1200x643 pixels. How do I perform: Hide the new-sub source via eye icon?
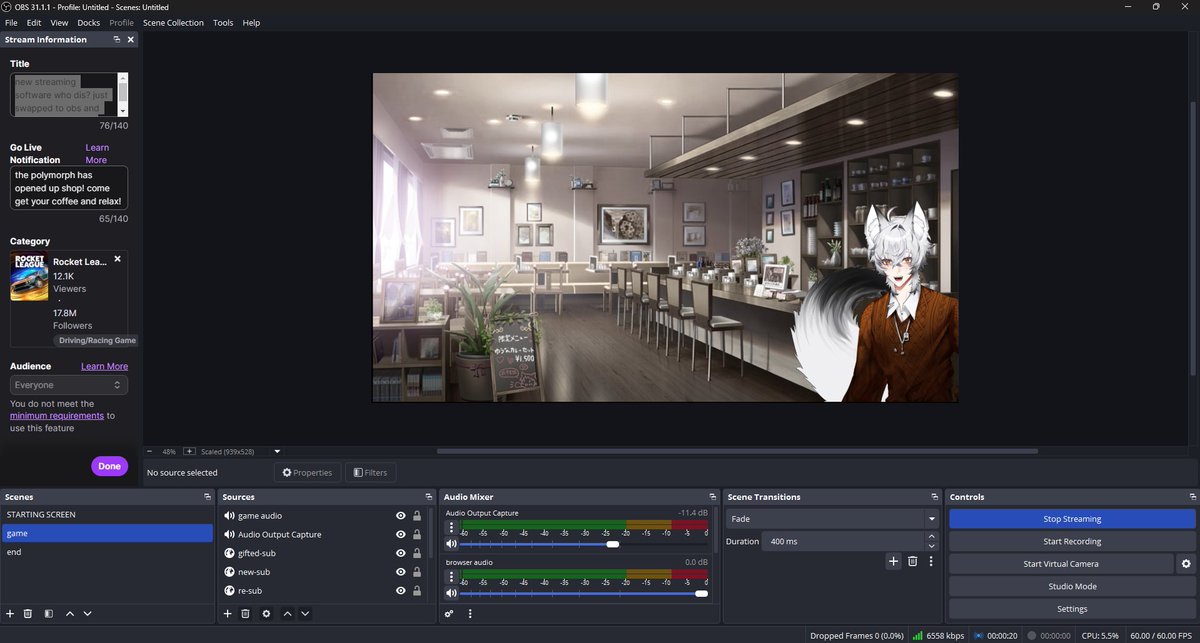coord(400,572)
